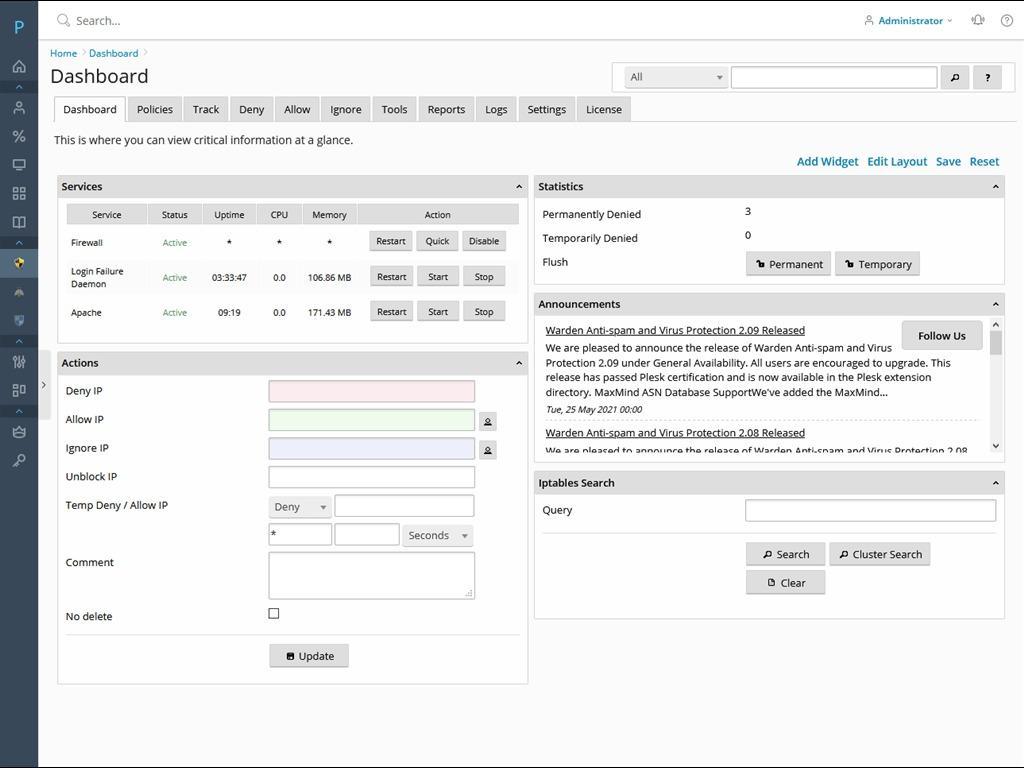Viewport: 1024px width, 768px height.
Task: Click the magnifier button beside top search field
Action: coord(954,77)
